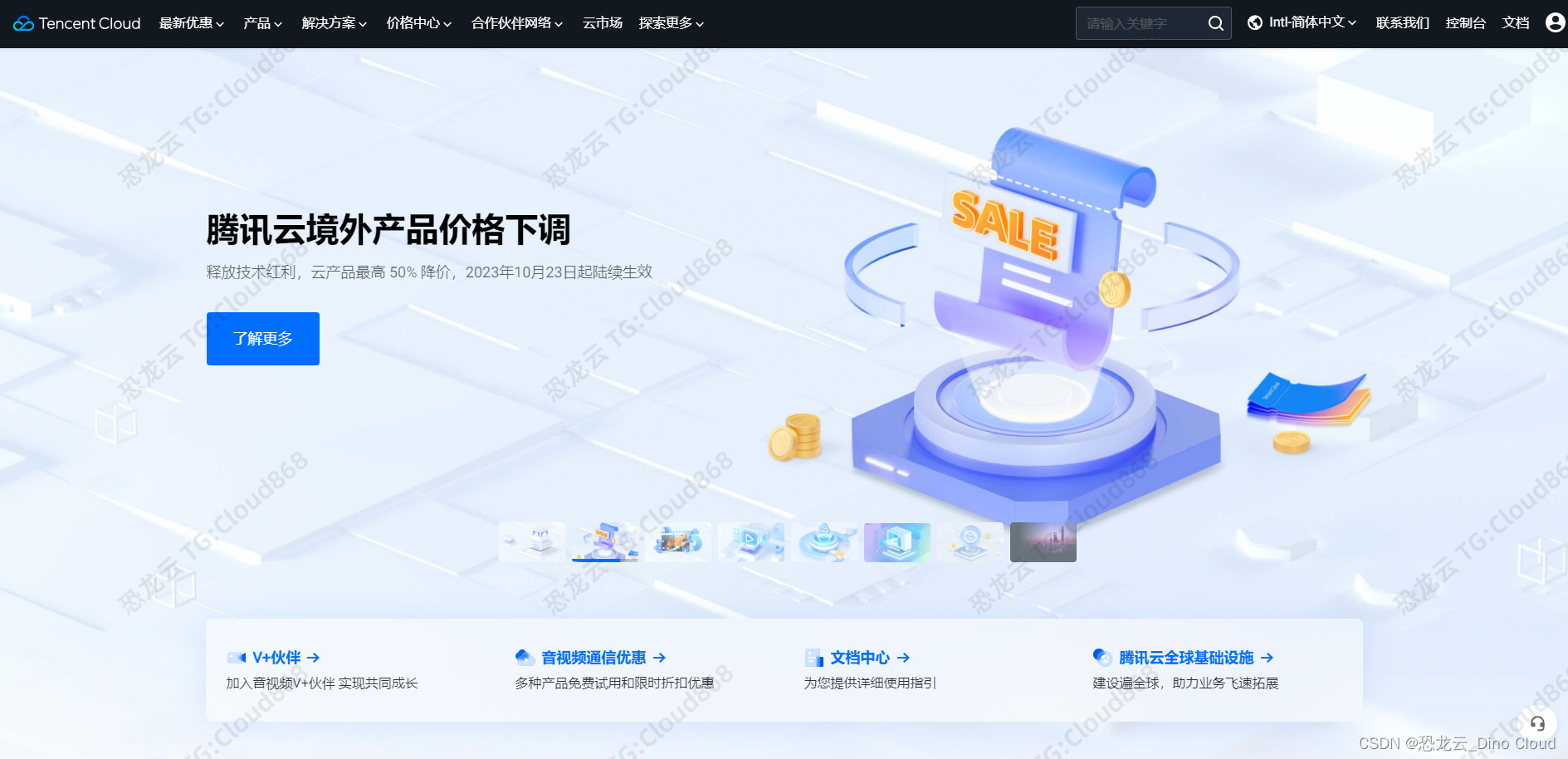The image size is (1568, 759).
Task: Select the sixth purple-green carousel thumbnail
Action: [x=897, y=542]
